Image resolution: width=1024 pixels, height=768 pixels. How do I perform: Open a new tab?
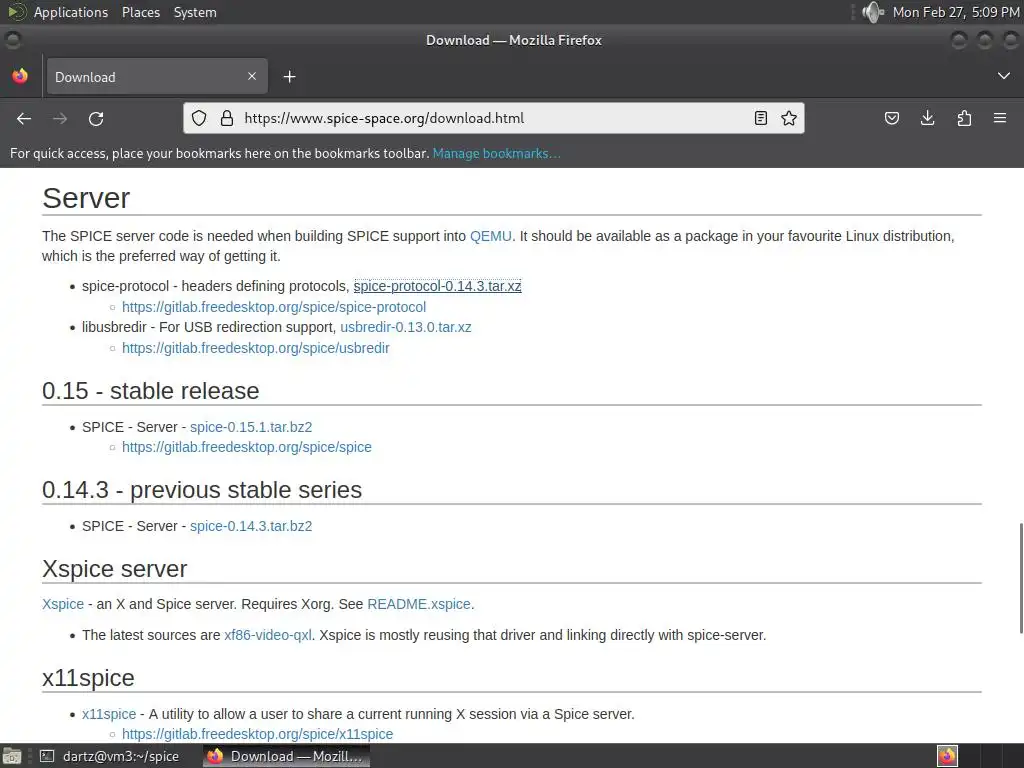(x=289, y=77)
